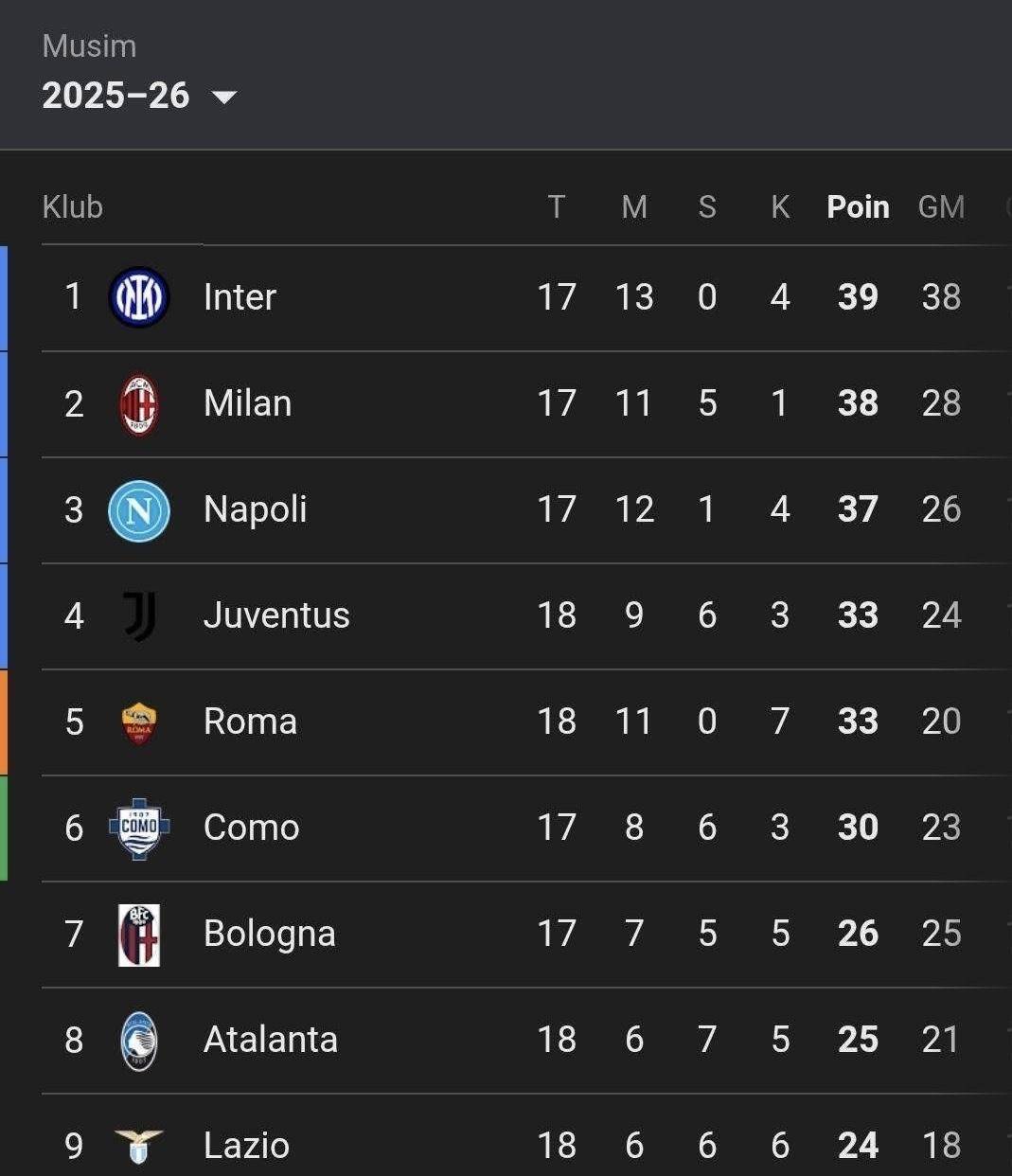The image size is (1012, 1176).
Task: Click Bologna's points value 26
Action: [x=858, y=934]
